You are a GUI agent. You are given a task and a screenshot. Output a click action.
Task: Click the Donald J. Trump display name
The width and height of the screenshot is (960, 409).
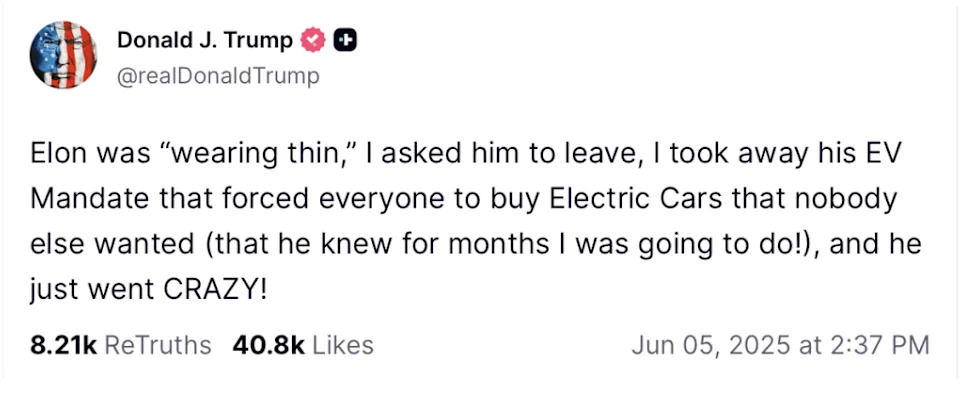tap(205, 40)
